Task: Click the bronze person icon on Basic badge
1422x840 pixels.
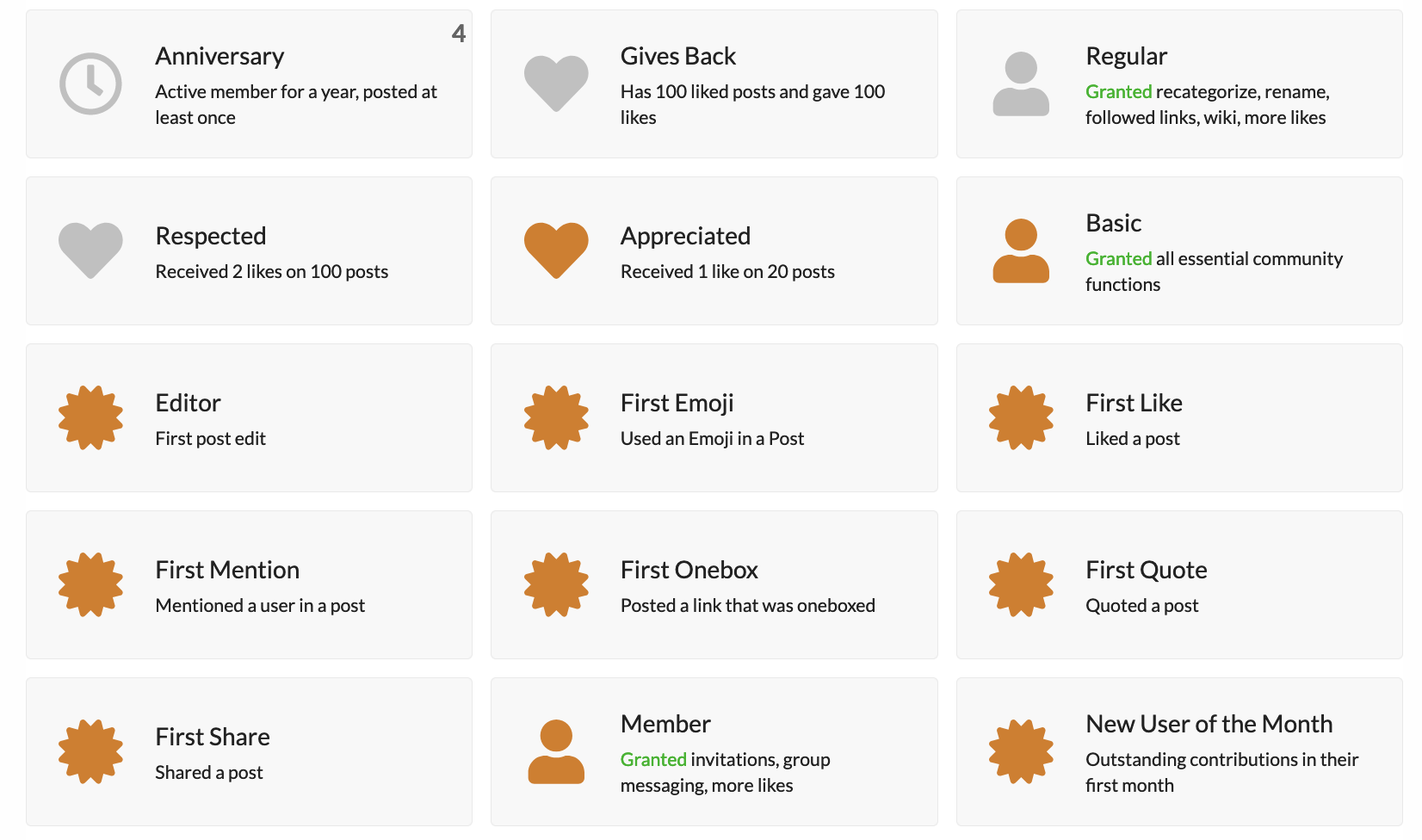Action: pyautogui.click(x=1021, y=250)
